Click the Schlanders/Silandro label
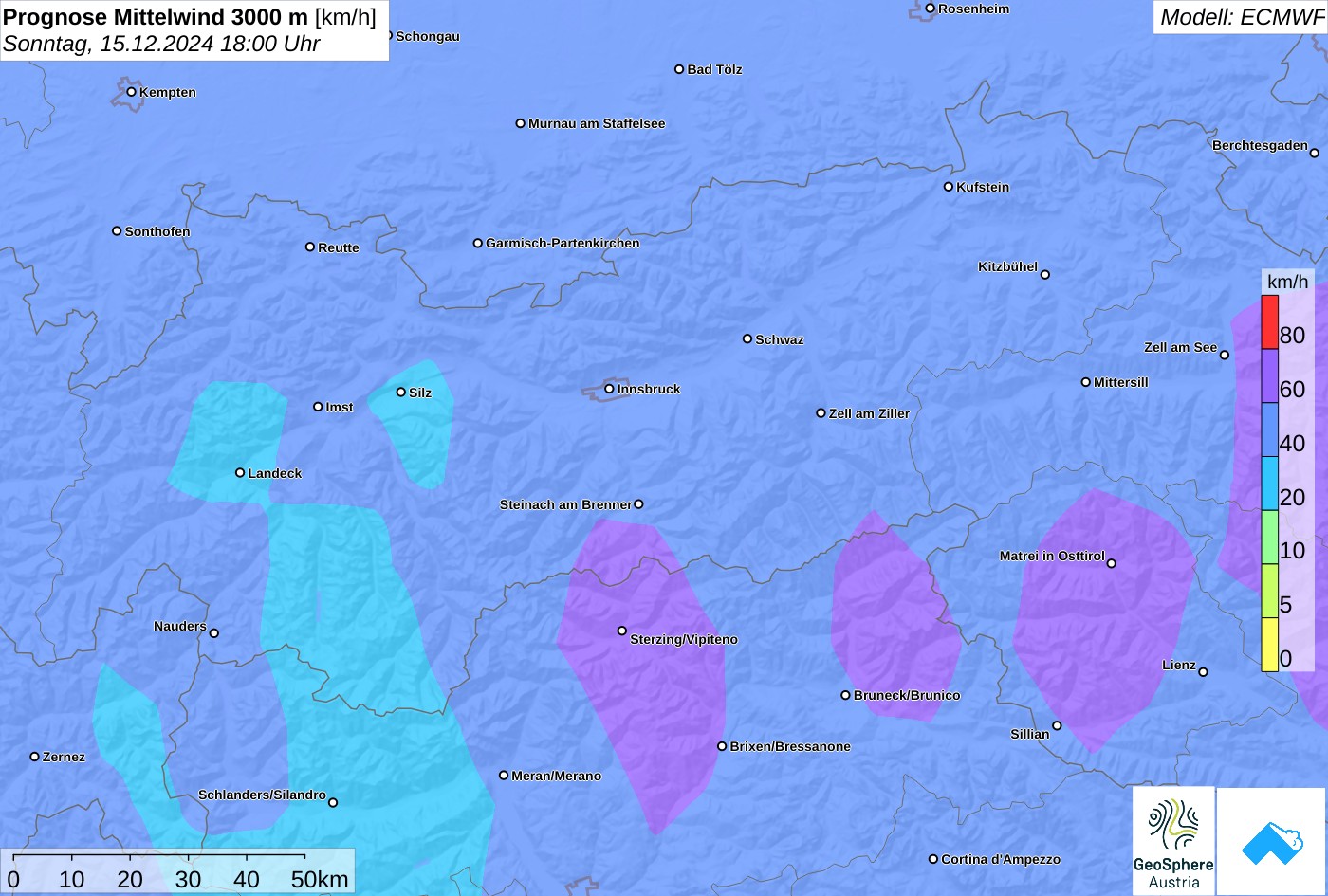Screen dimensions: 1328x896 pos(262,795)
